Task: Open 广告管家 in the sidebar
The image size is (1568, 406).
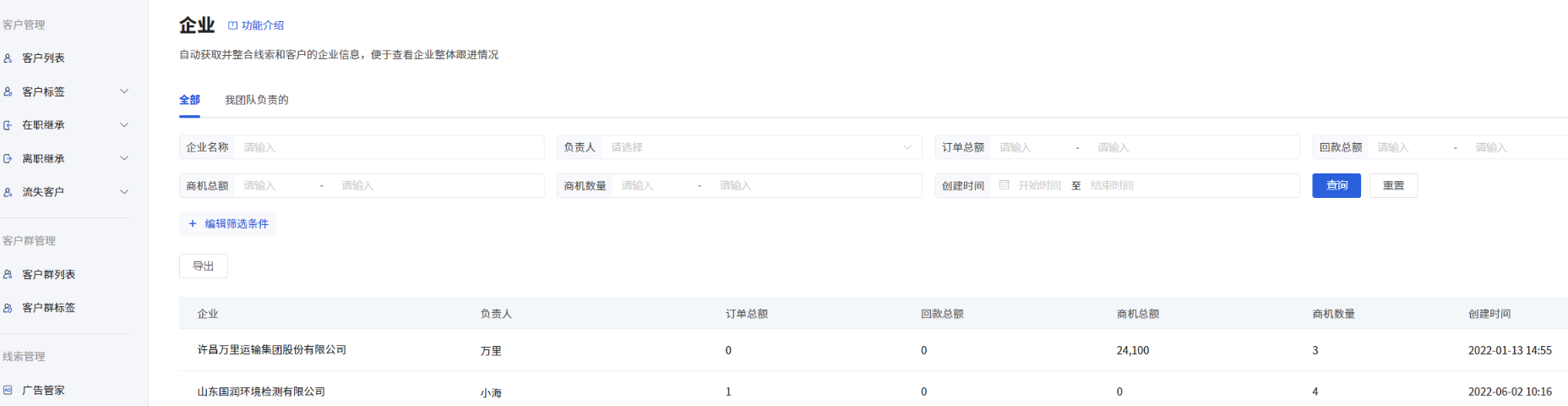Action: (44, 391)
